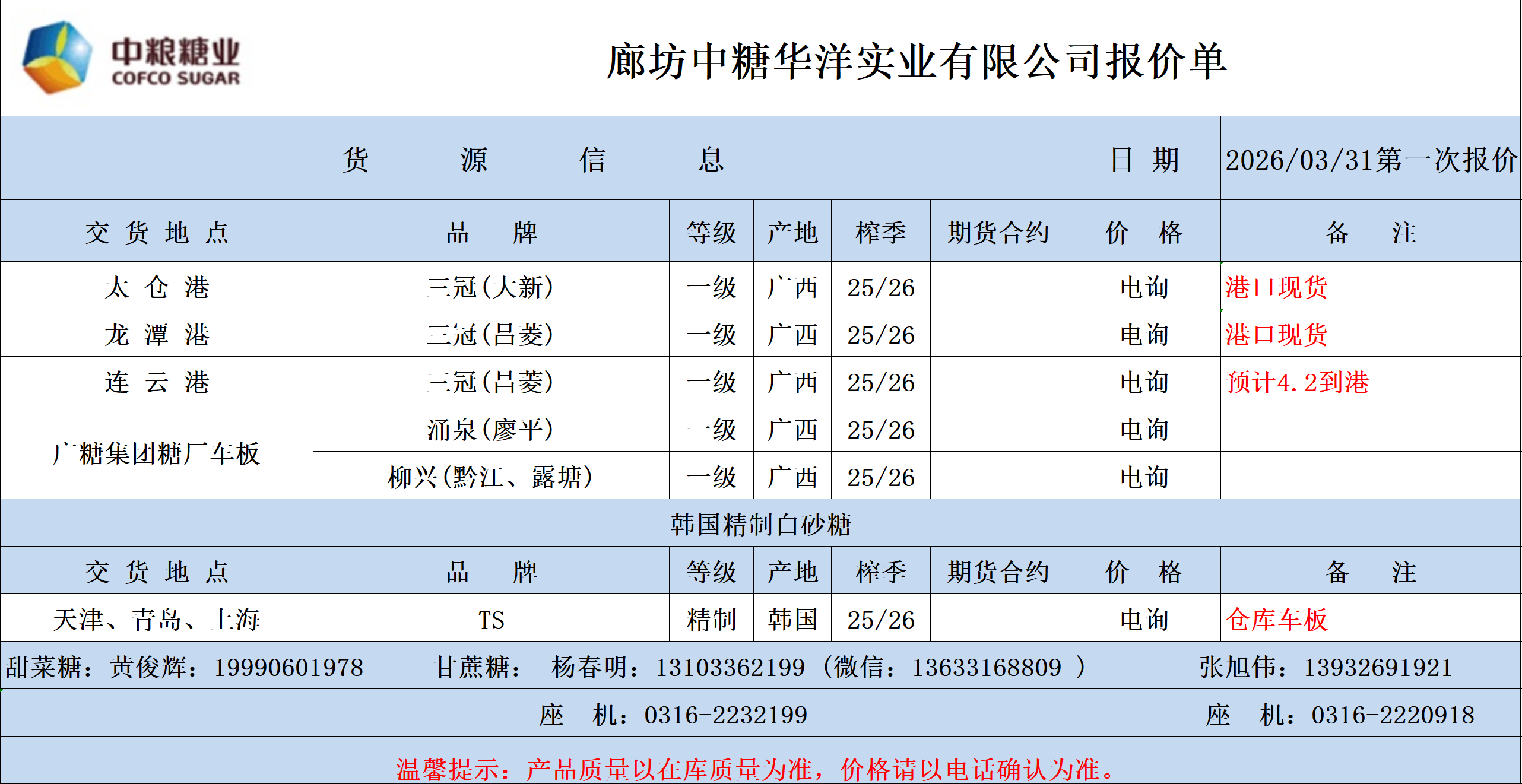Image resolution: width=1522 pixels, height=784 pixels.
Task: Select 港口现货 note in the 龙潭港 row
Action: [1371, 334]
